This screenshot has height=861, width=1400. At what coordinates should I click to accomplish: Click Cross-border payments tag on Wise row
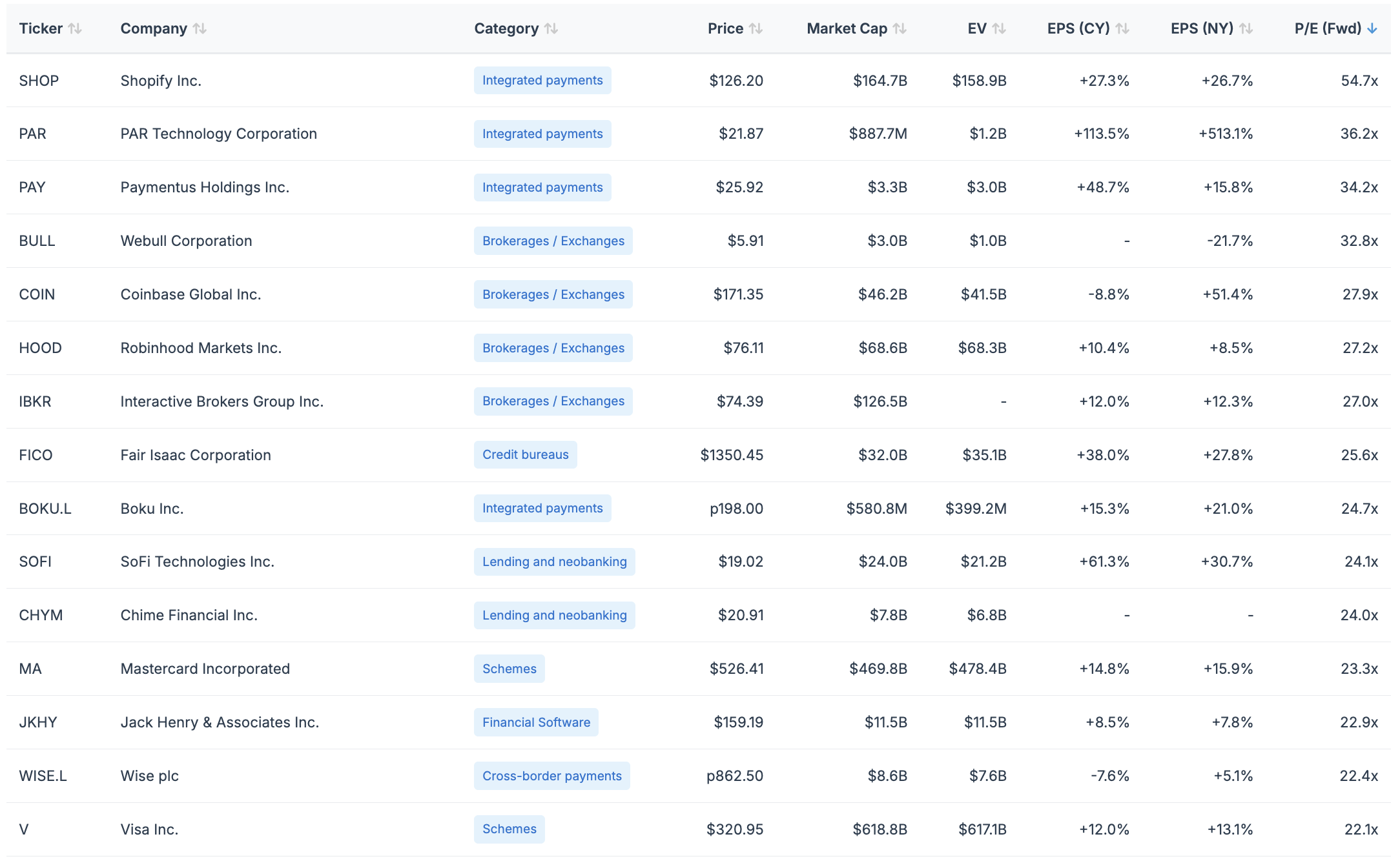tap(551, 776)
